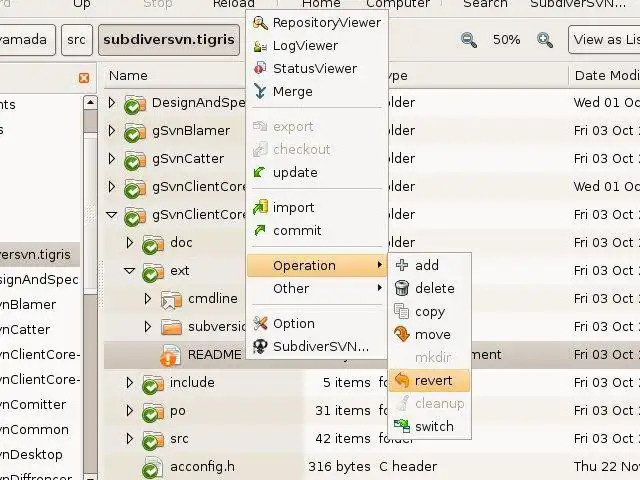Image resolution: width=640 pixels, height=480 pixels.
Task: Expand the subversion folder triangle
Action: [x=148, y=327]
